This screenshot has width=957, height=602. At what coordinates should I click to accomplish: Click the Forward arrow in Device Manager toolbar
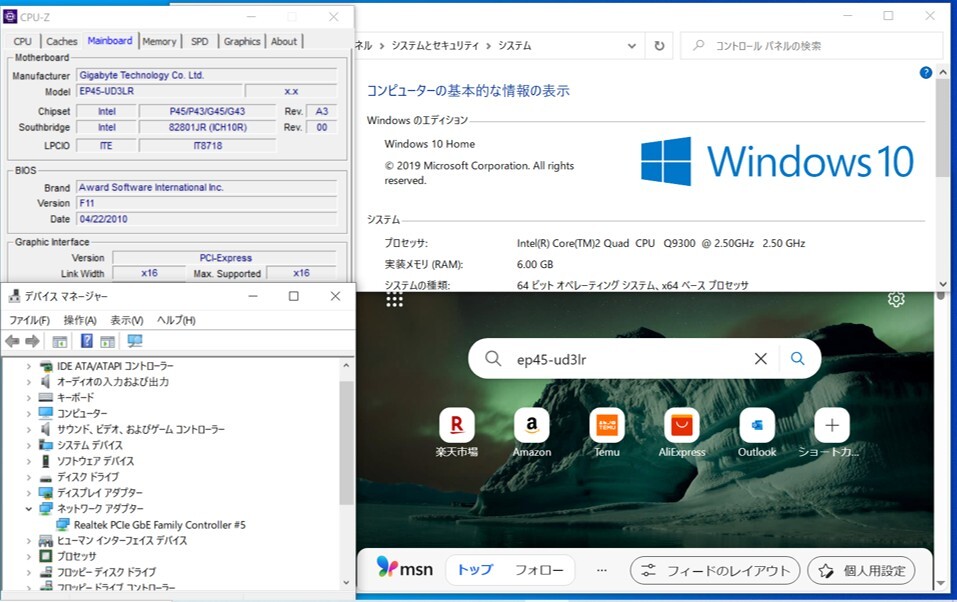(x=32, y=341)
